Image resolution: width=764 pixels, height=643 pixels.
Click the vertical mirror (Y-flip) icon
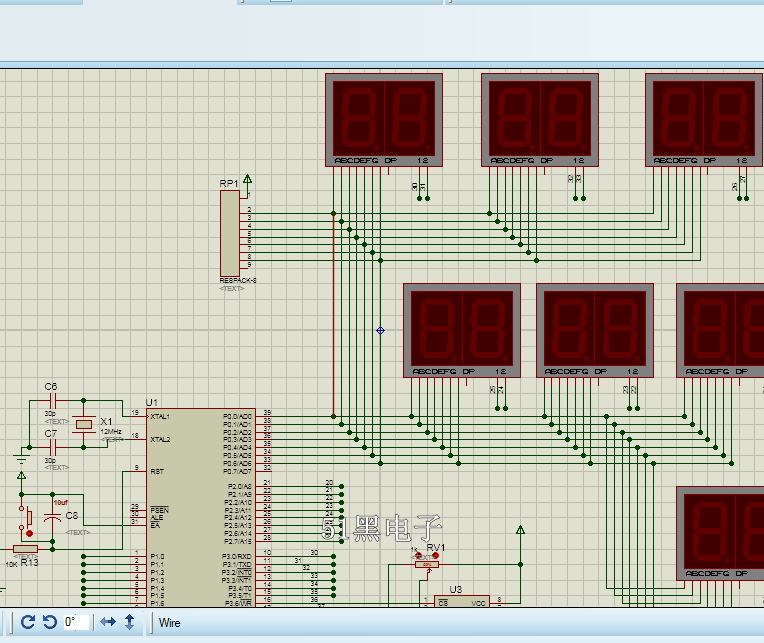(130, 622)
